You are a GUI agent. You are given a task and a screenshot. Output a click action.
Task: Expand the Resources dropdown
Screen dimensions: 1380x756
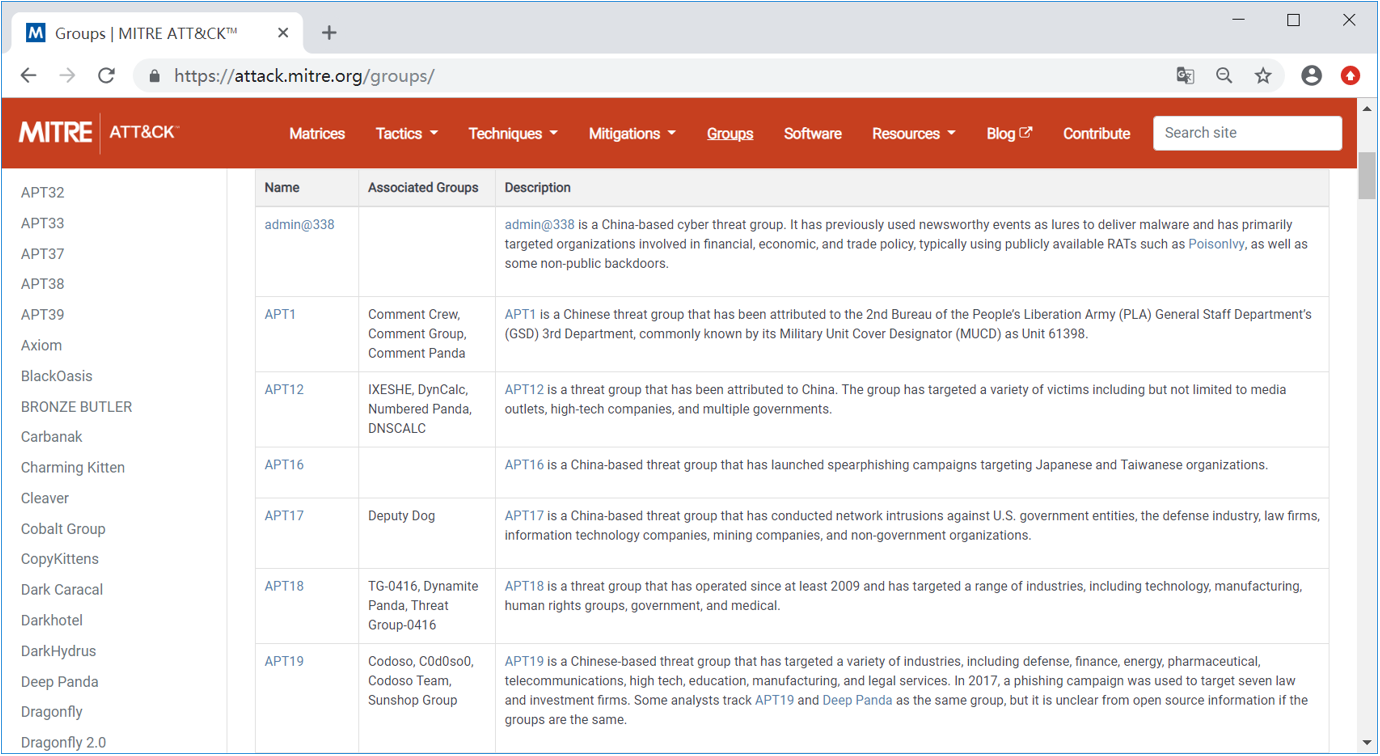coord(914,133)
